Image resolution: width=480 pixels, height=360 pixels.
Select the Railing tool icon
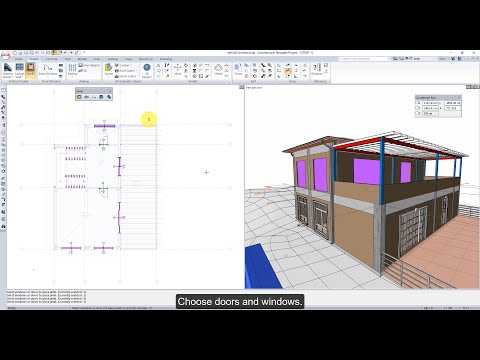[x=72, y=68]
